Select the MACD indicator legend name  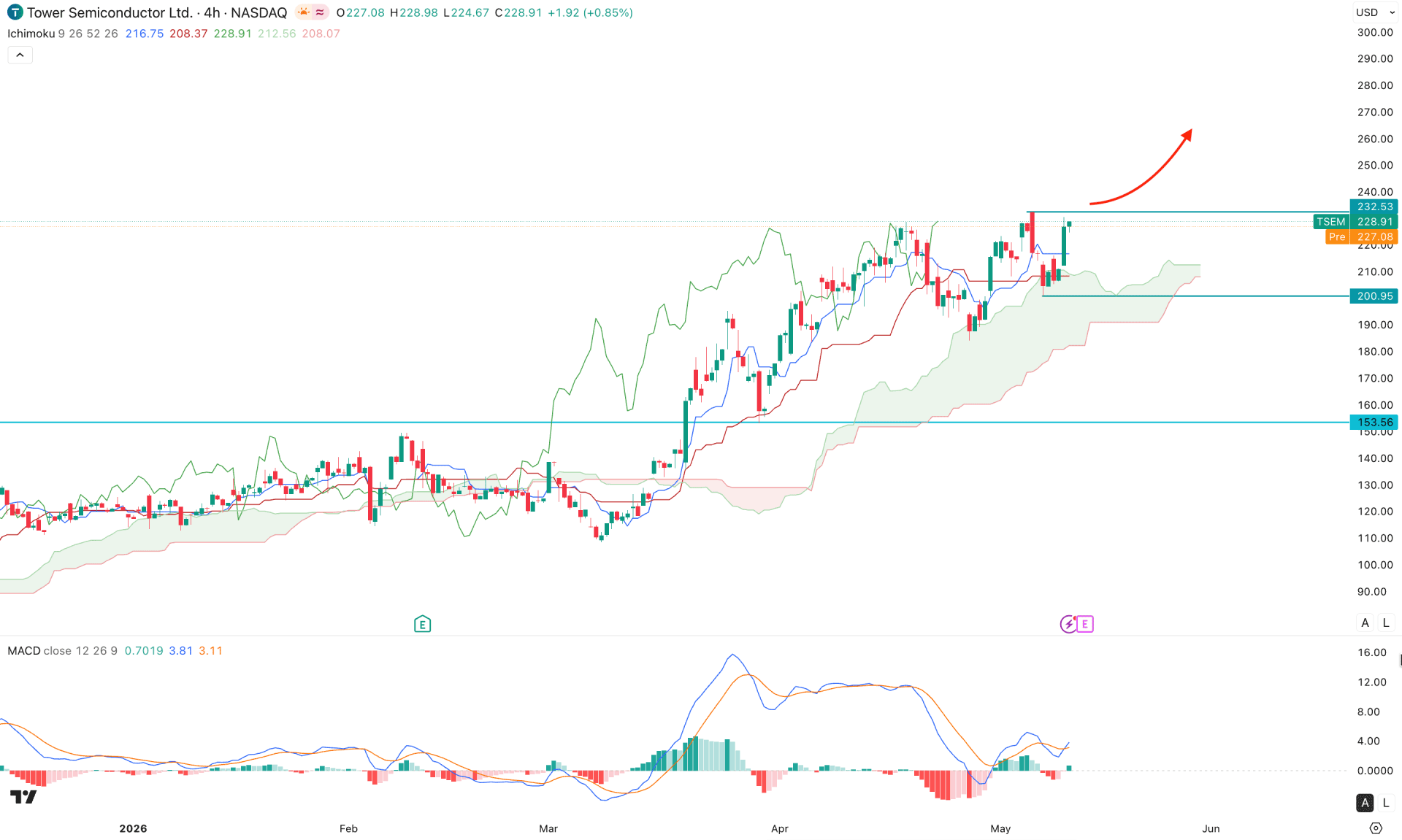click(24, 650)
